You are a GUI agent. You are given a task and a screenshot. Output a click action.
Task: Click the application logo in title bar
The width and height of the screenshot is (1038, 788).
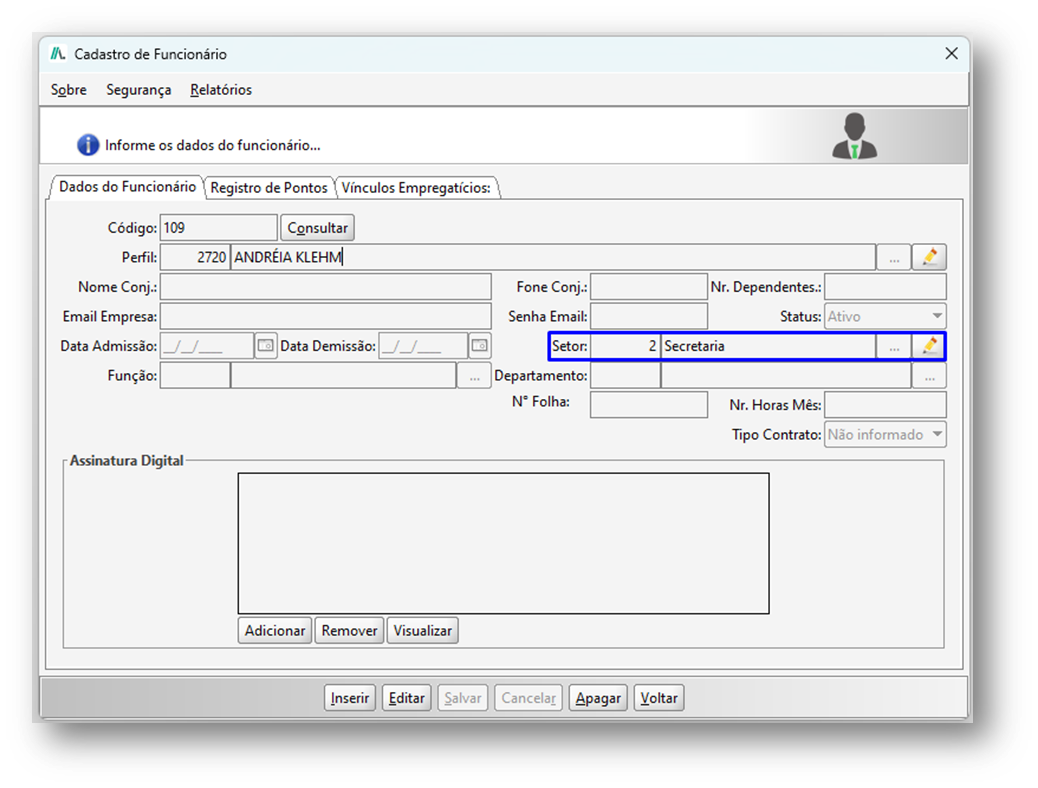[x=58, y=54]
